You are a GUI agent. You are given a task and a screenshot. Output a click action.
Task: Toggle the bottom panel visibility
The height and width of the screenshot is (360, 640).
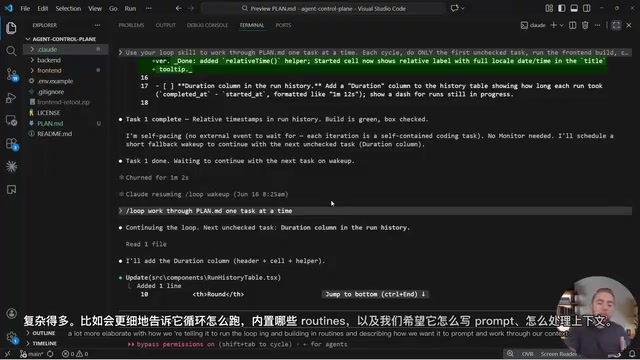574,8
